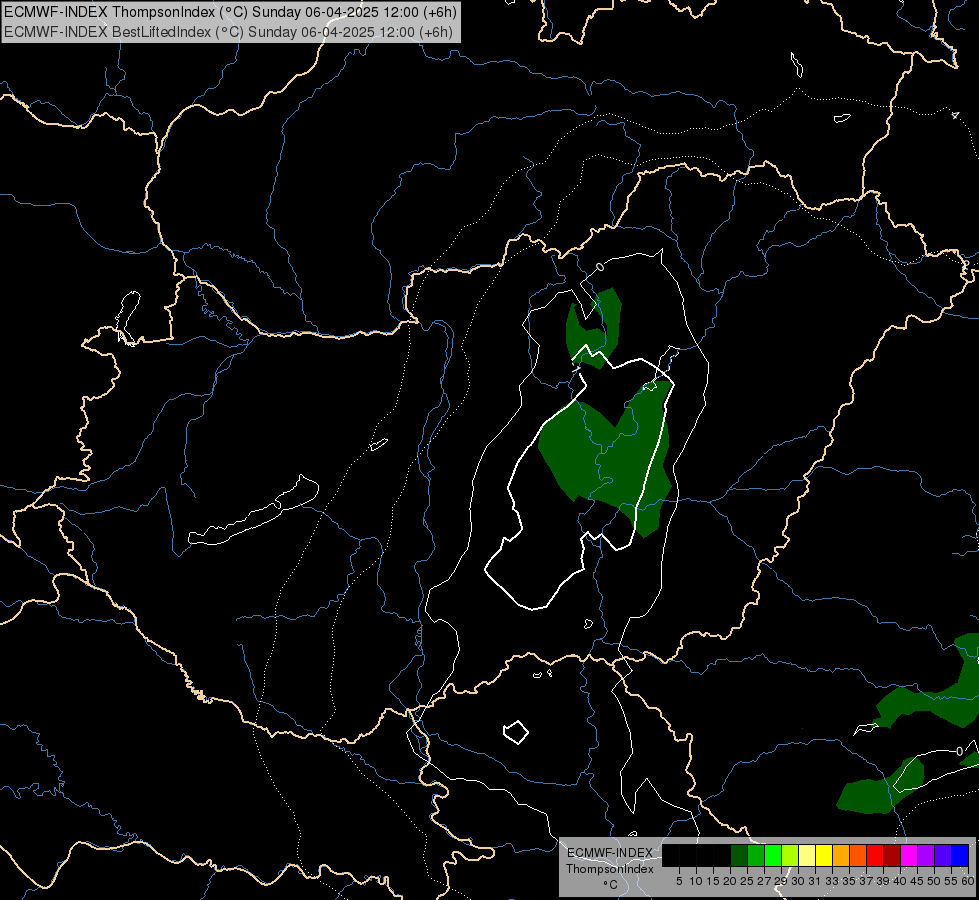Screen dimensions: 979x900
Task: Click the °C unit label in legend
Action: tap(610, 885)
